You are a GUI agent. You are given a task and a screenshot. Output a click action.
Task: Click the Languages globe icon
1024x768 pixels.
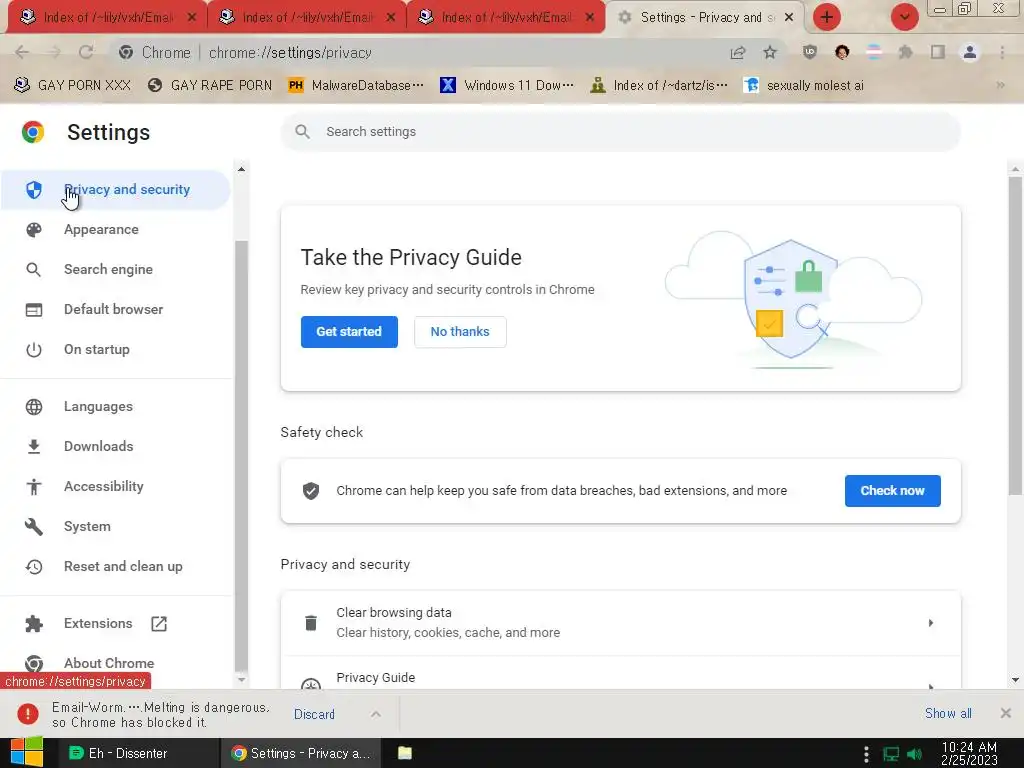click(x=34, y=407)
